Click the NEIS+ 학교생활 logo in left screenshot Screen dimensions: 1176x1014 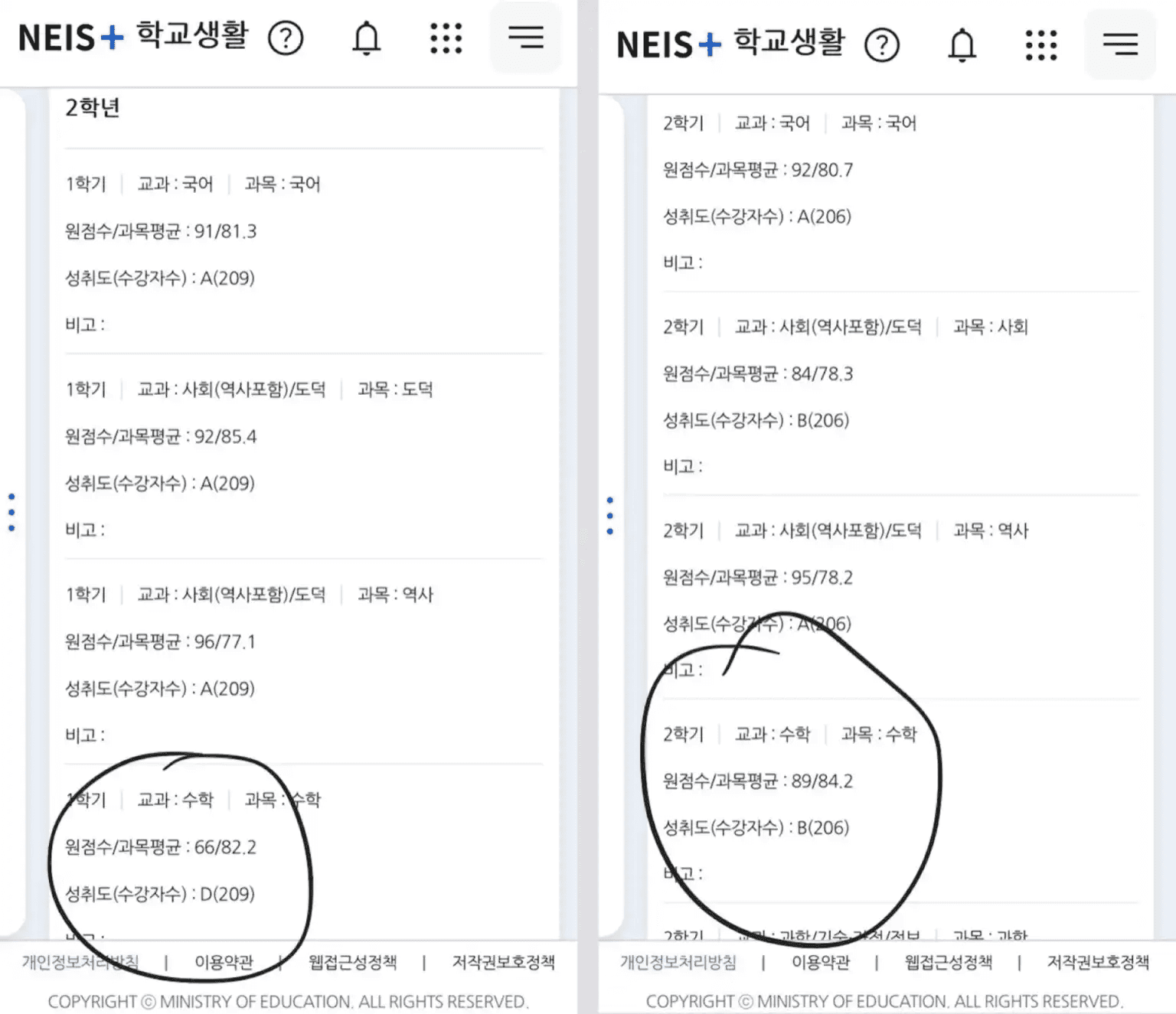(133, 37)
